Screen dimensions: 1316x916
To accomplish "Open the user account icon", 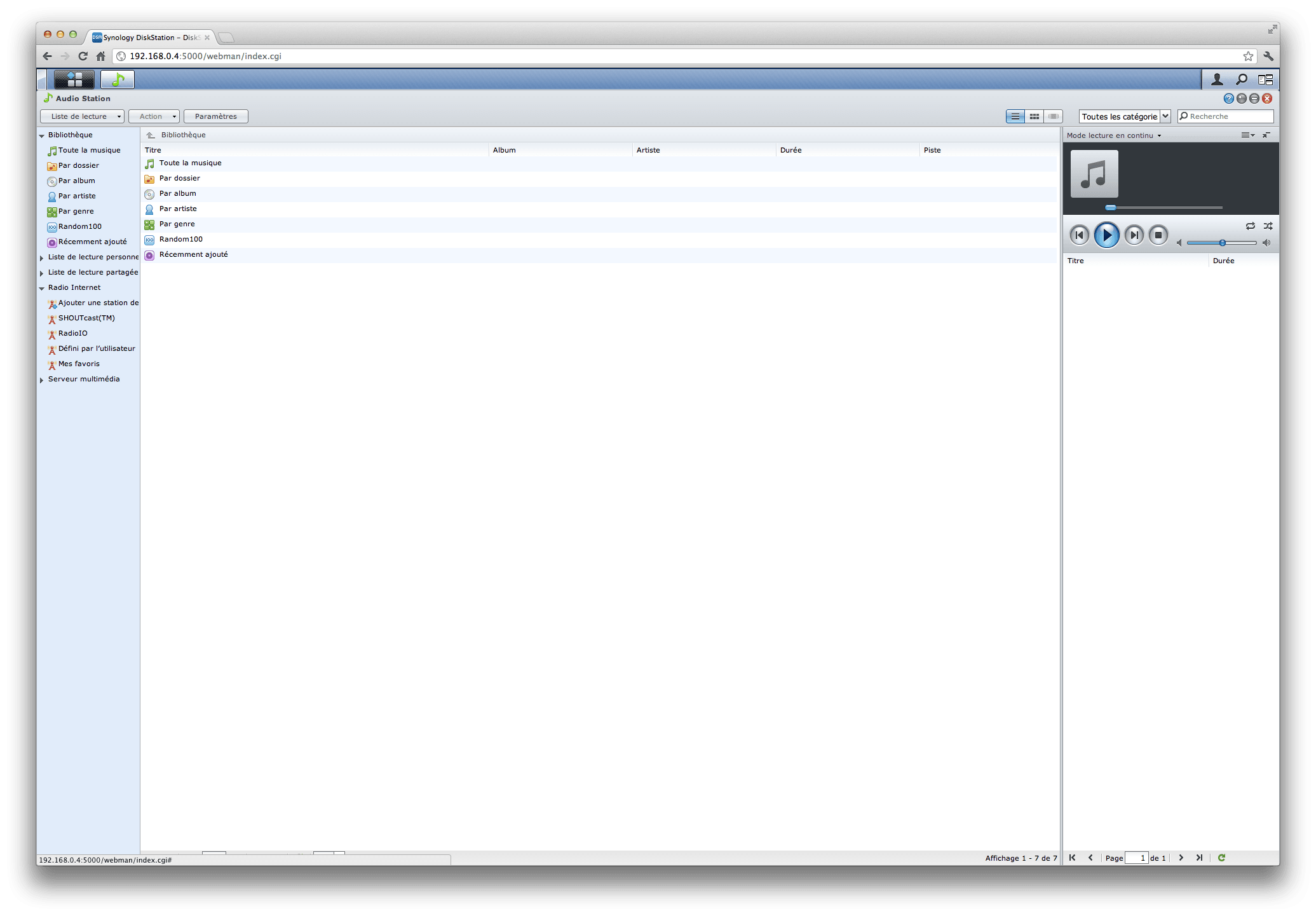I will 1216,79.
